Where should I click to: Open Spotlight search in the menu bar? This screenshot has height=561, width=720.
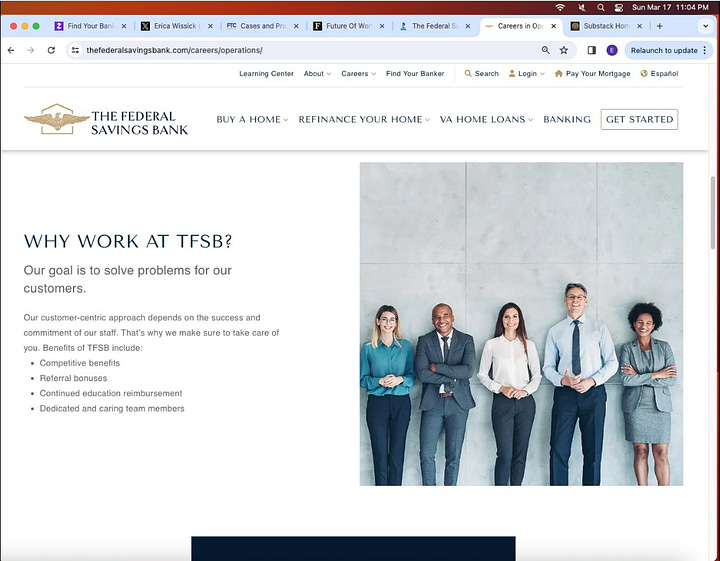pos(601,7)
